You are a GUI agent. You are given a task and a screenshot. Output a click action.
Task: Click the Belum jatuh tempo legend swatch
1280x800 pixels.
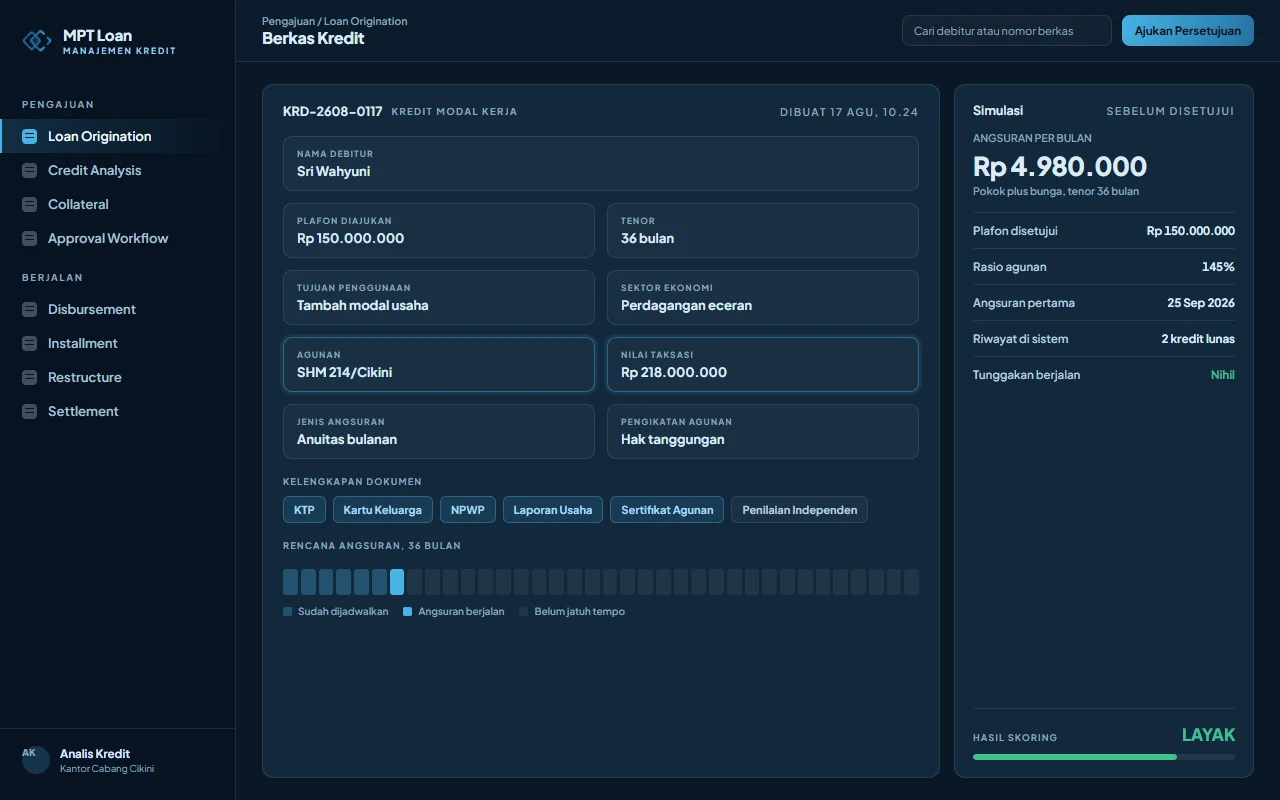[x=524, y=611]
